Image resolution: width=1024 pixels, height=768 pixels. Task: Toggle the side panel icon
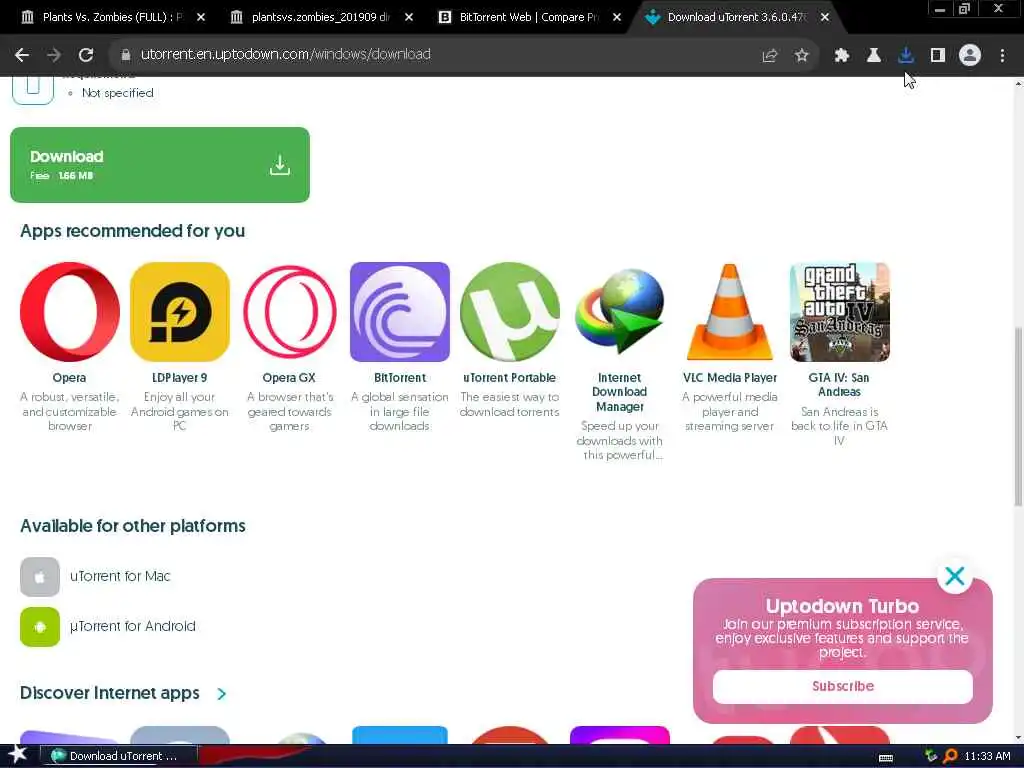(938, 56)
